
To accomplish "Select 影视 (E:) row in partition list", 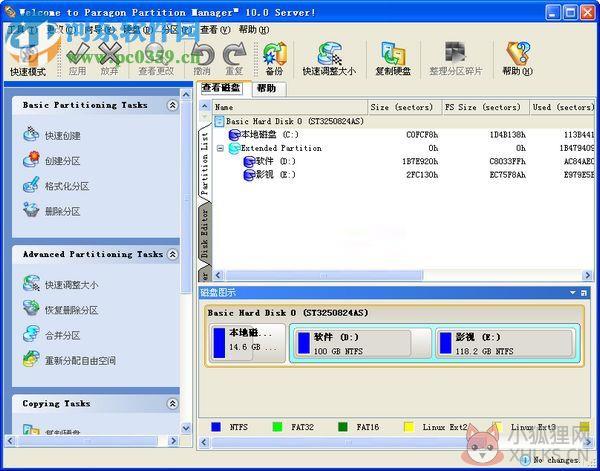I will (404, 175).
